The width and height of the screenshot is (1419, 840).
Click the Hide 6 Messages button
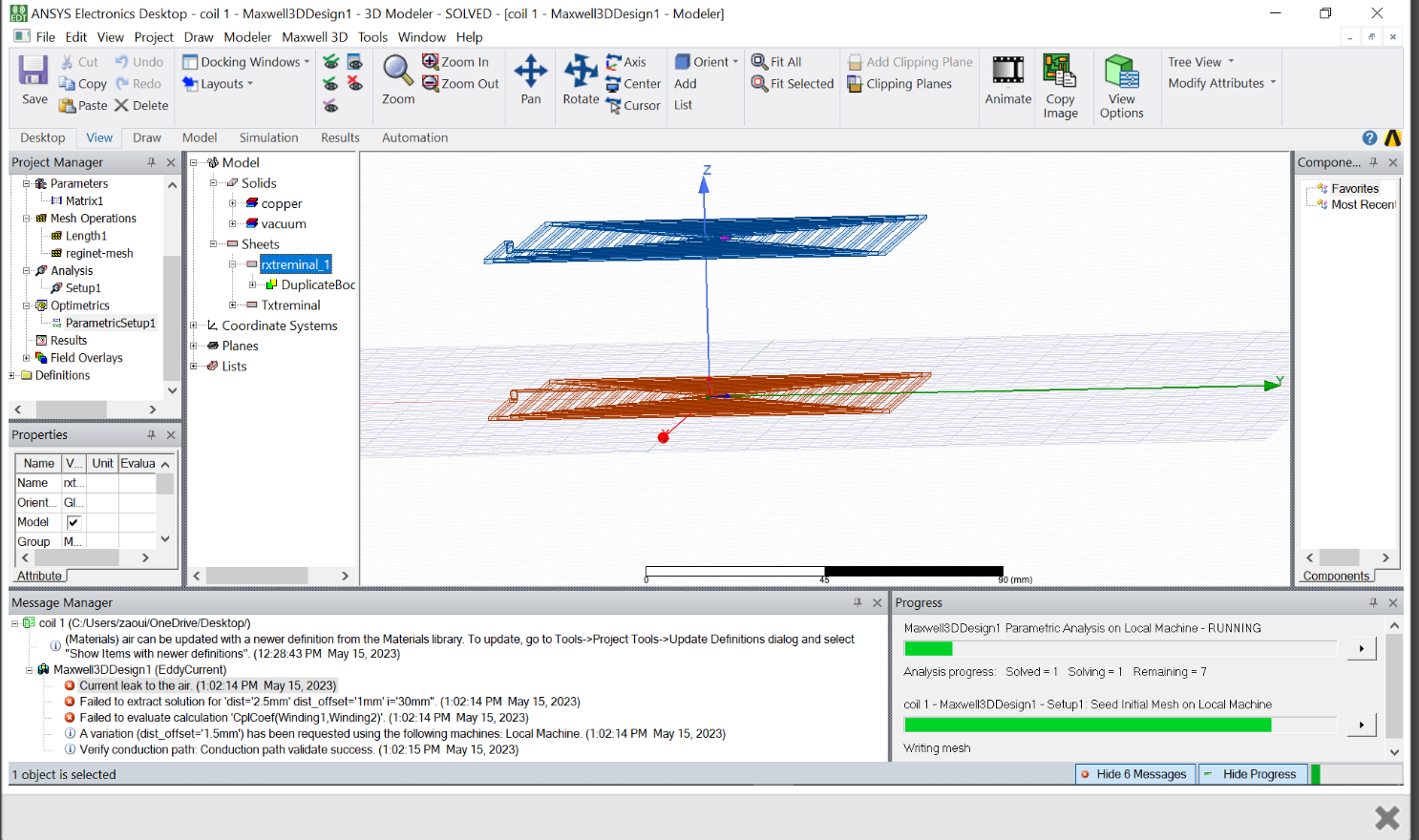click(x=1133, y=774)
